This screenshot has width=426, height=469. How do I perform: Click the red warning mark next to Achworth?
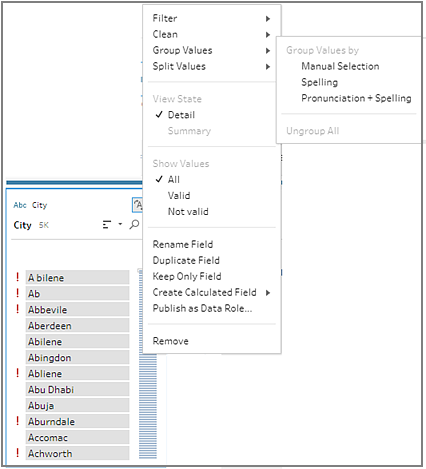click(x=17, y=453)
